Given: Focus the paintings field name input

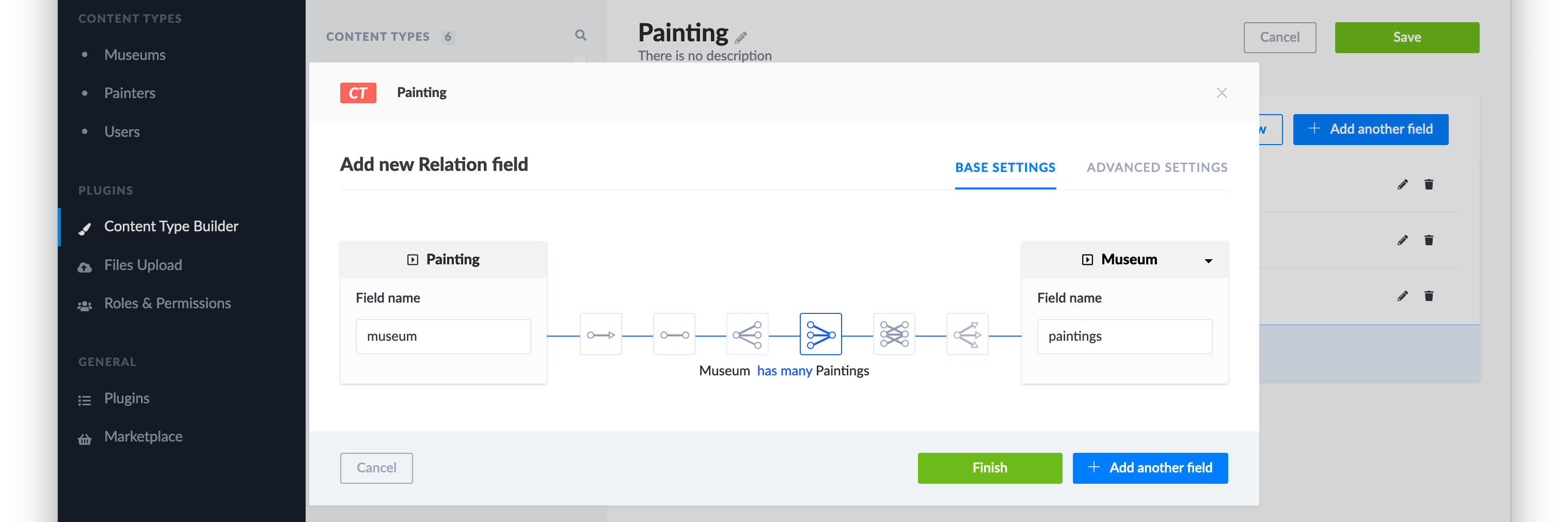Looking at the screenshot, I should pos(1124,337).
